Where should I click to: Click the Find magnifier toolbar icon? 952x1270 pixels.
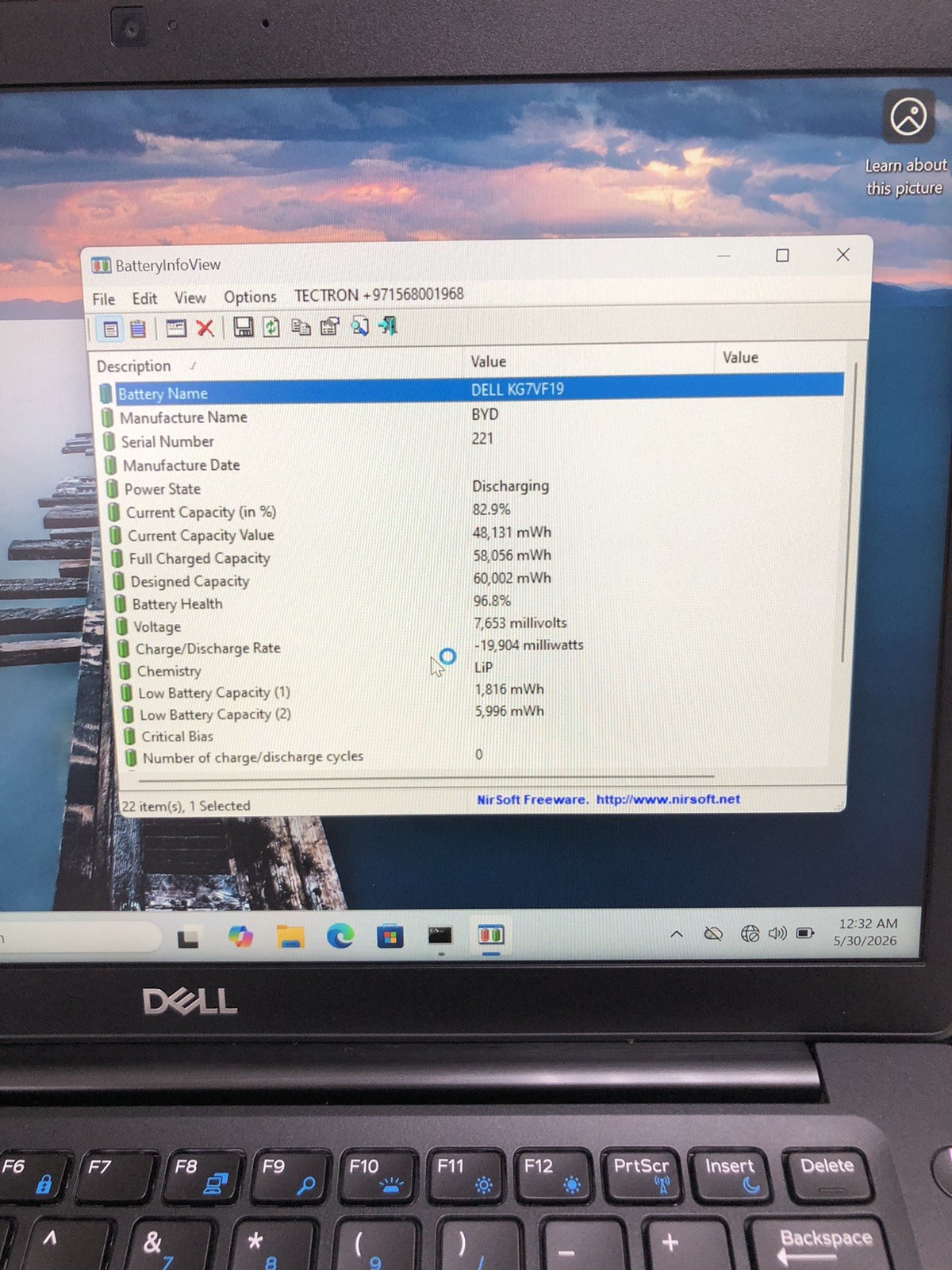tap(359, 326)
